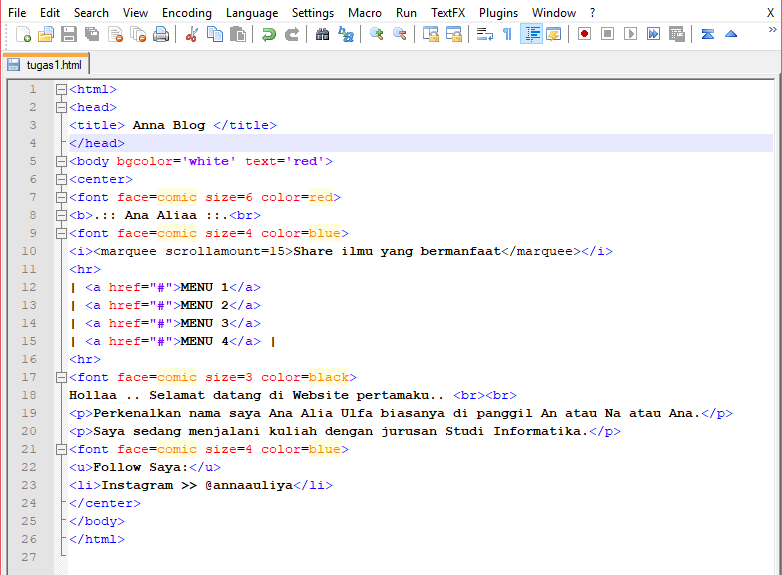Close the current document using the toolbar icon
This screenshot has height=575, width=782.
coord(115,34)
